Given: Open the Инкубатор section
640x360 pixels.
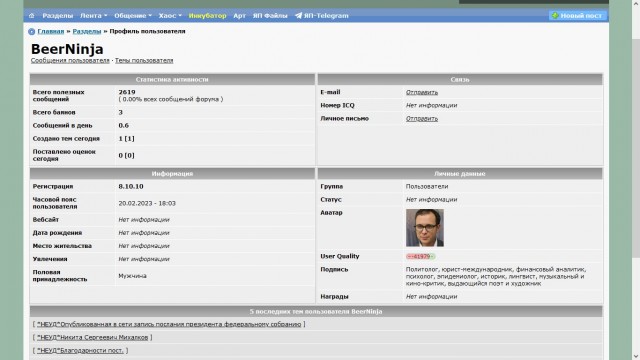Looking at the screenshot, I should (x=207, y=16).
